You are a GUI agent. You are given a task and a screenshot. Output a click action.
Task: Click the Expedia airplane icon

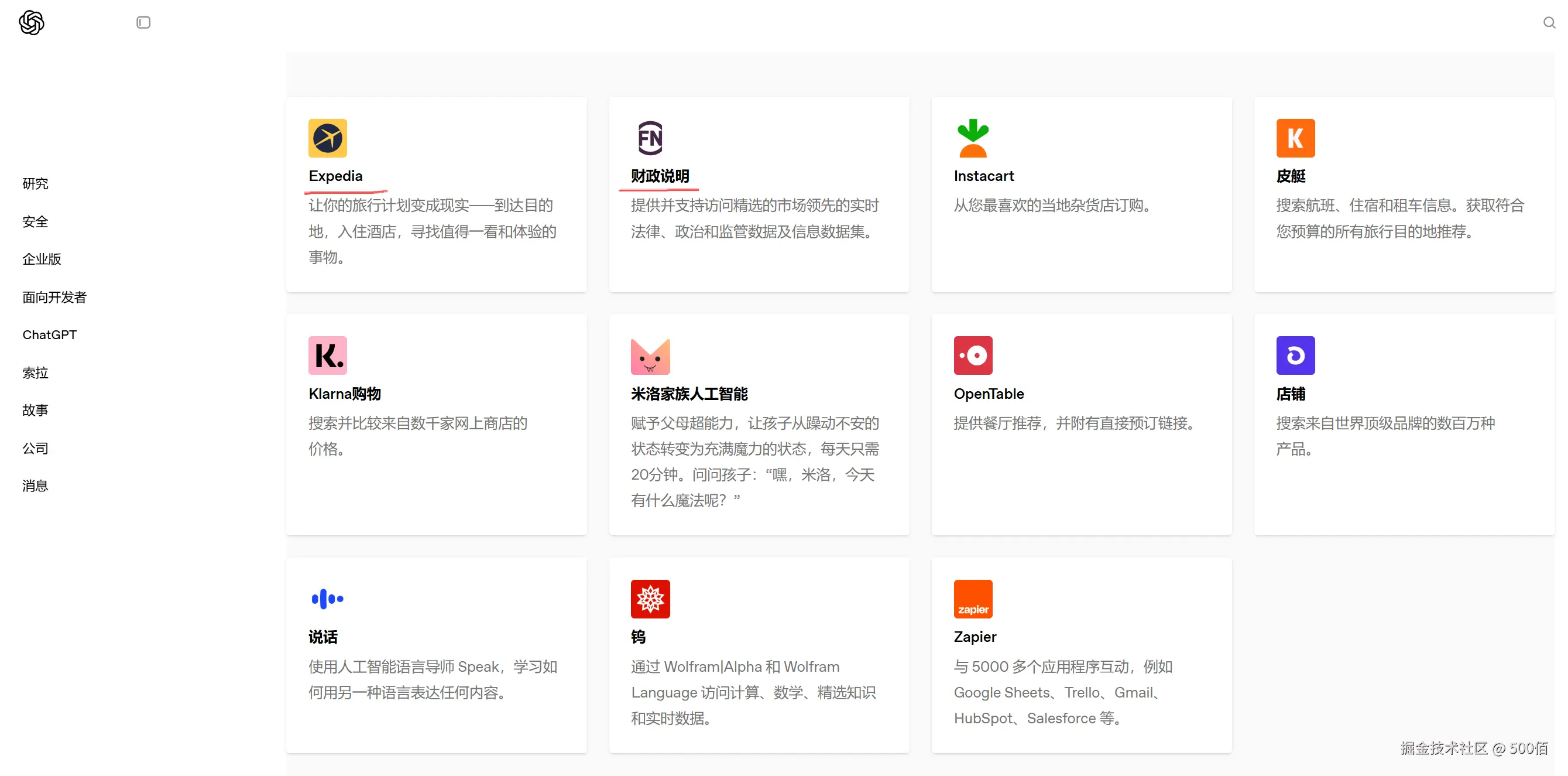[328, 138]
